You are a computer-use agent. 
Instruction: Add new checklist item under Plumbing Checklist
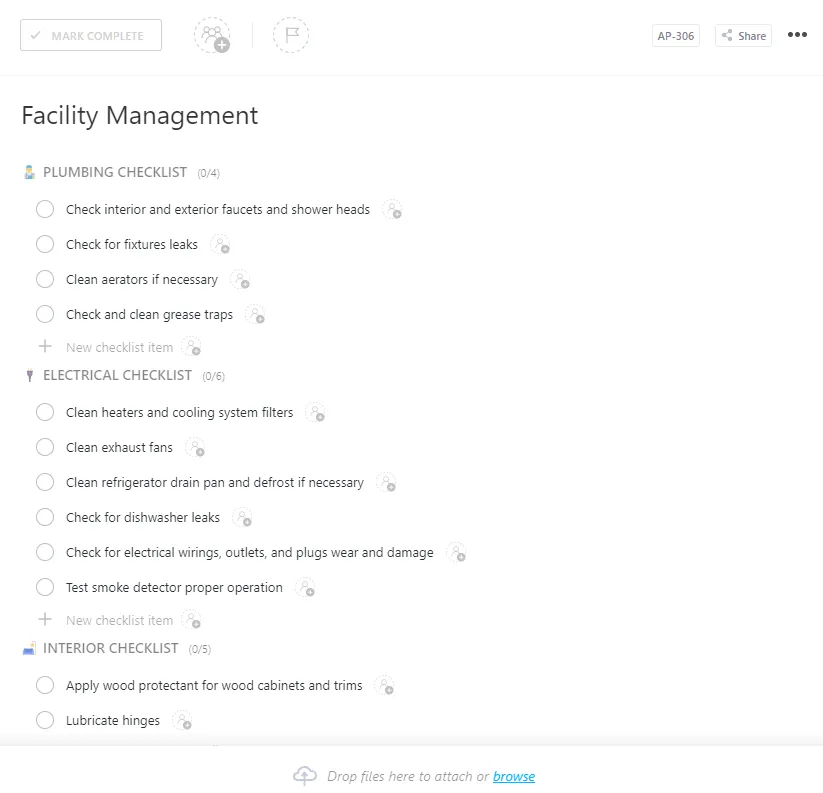click(x=119, y=347)
